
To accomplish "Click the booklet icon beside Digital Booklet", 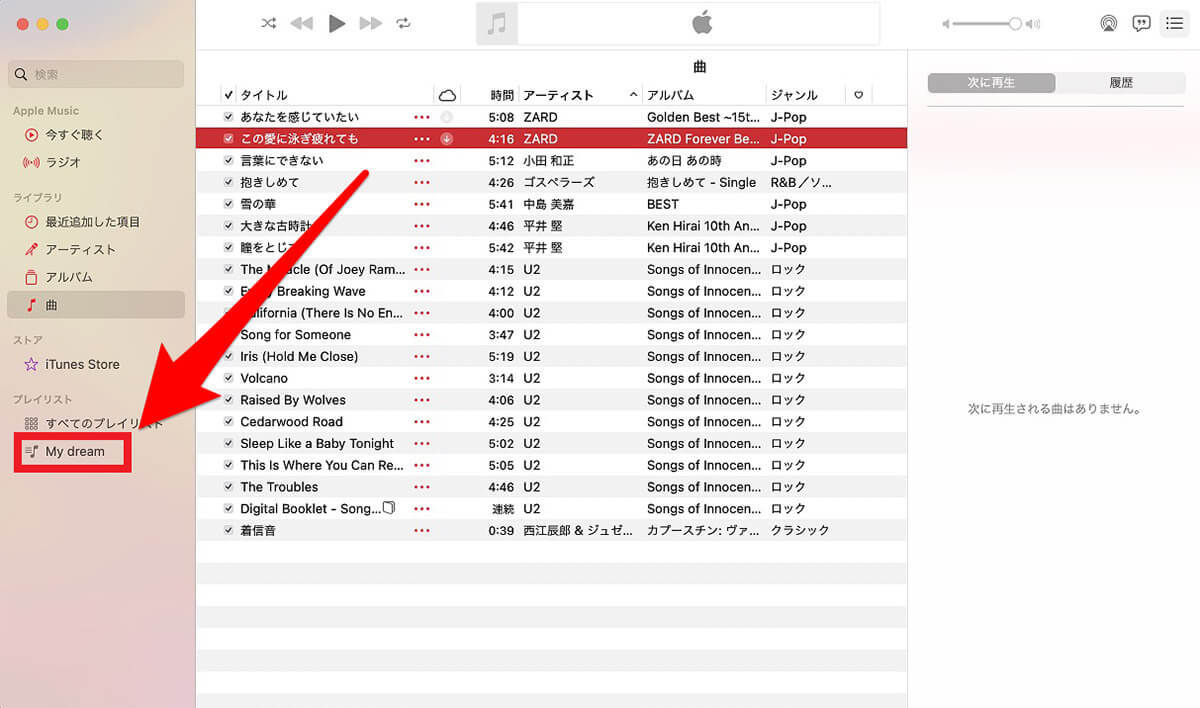I will click(x=389, y=508).
